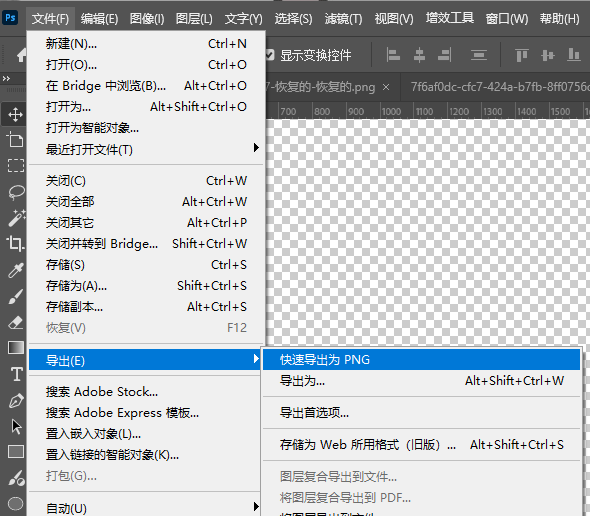Expand the 导出(E) submenu

tap(144, 359)
